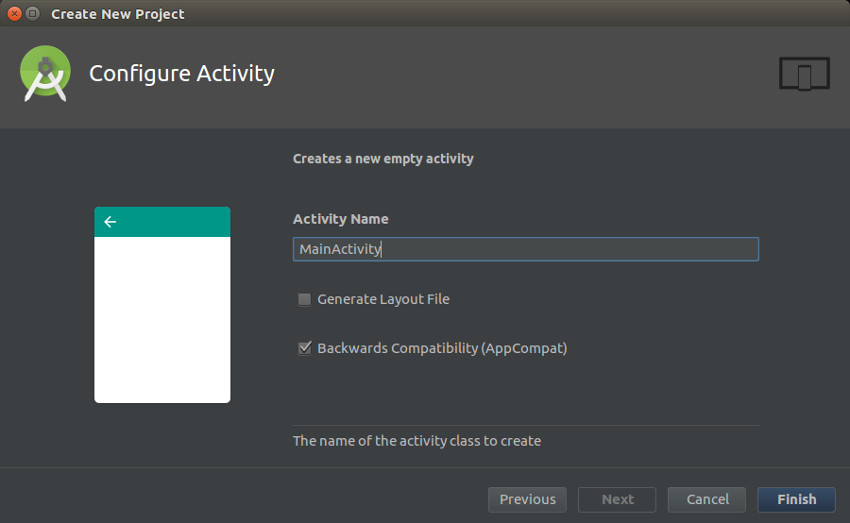Screen dimensions: 850x523
Task: Click the "Configure Activity" heading text
Action: pyautogui.click(x=182, y=74)
